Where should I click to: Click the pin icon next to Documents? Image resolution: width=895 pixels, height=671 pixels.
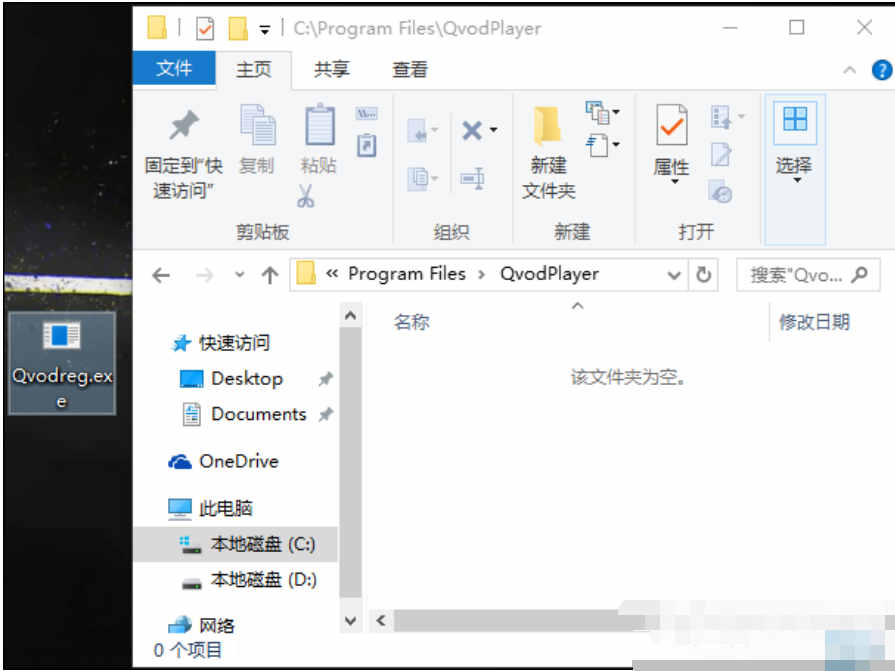point(326,414)
